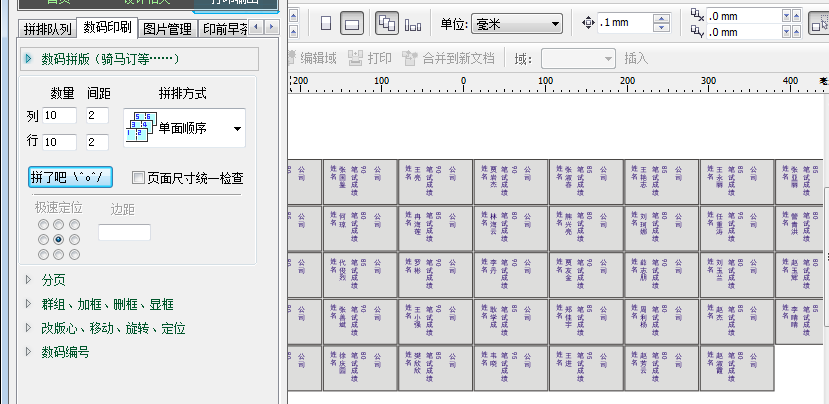Expand 群组、加框、删框、显框 section
Viewport: 829px width, 404px height.
point(29,304)
